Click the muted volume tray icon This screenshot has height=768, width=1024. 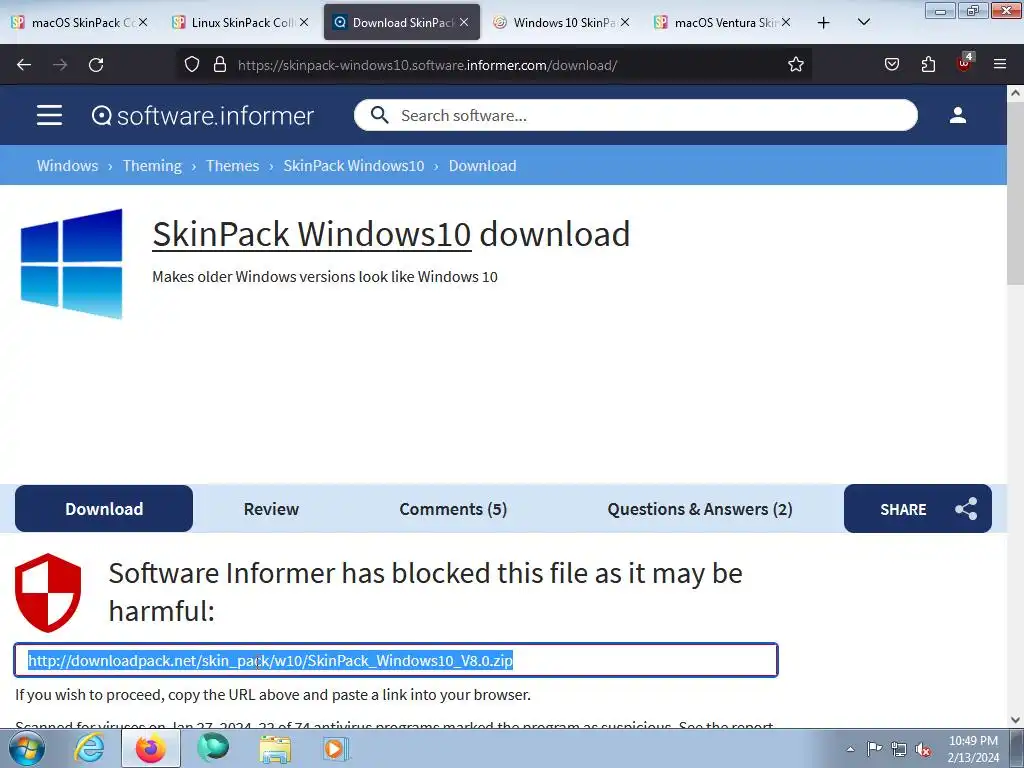coord(923,749)
